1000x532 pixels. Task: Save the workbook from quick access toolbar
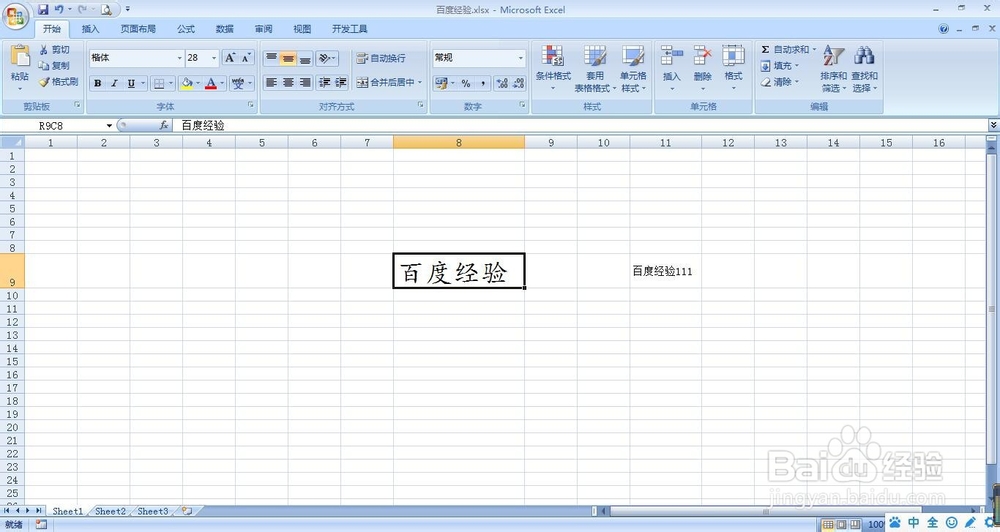(x=43, y=10)
